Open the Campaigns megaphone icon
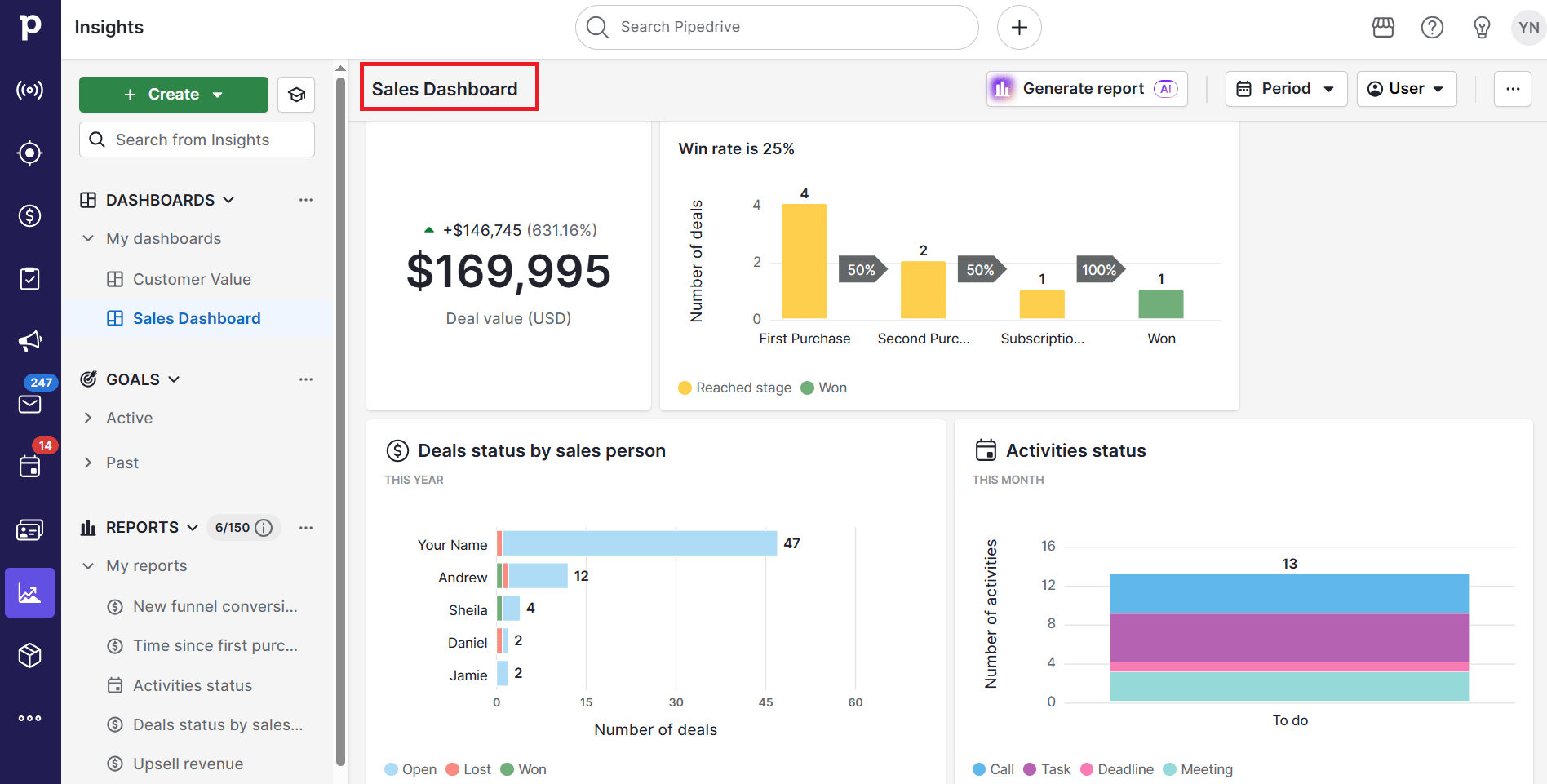Viewport: 1547px width, 784px height. (x=30, y=341)
